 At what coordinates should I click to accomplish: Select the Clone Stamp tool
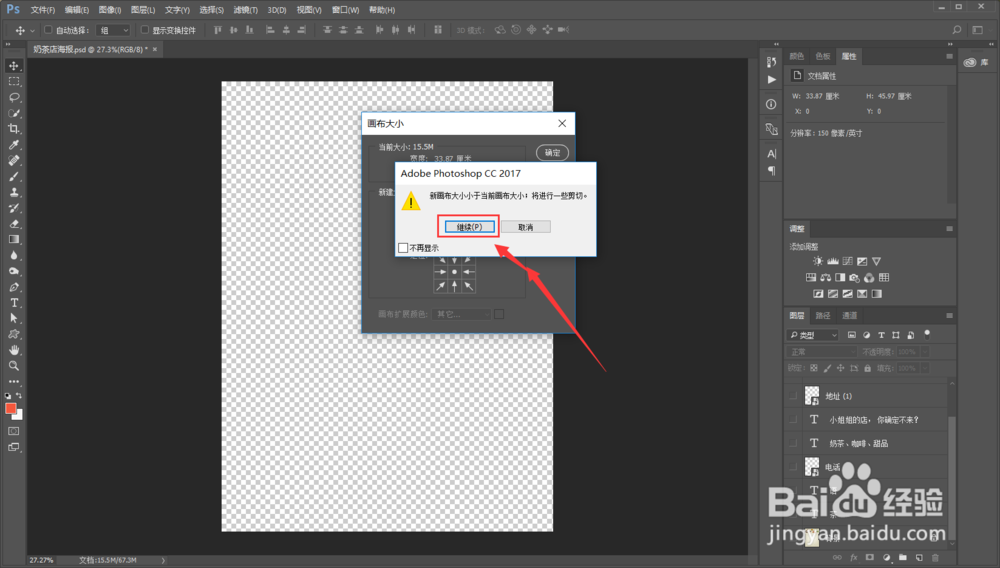coord(13,192)
